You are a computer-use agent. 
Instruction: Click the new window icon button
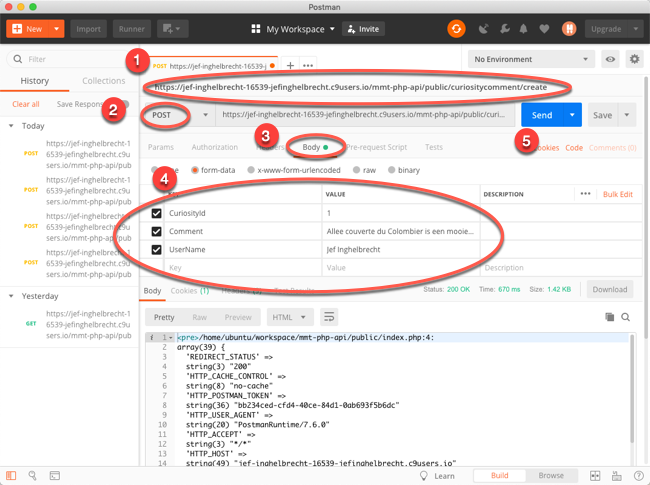point(172,29)
